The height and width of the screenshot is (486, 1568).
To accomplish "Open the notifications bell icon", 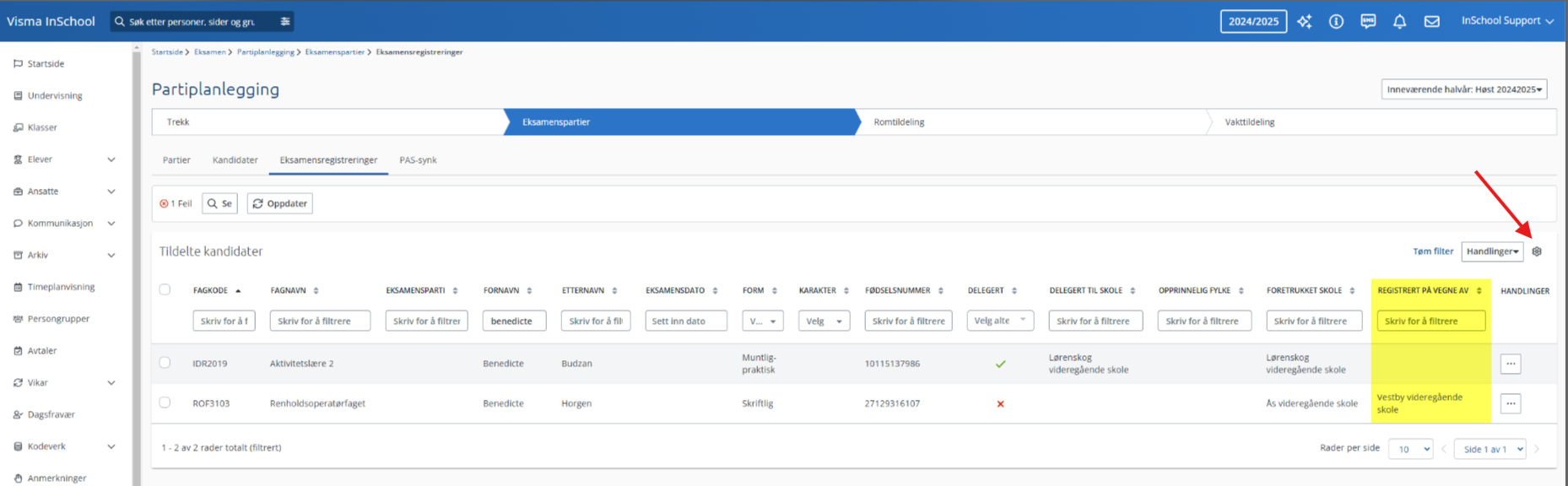I will [1399, 22].
